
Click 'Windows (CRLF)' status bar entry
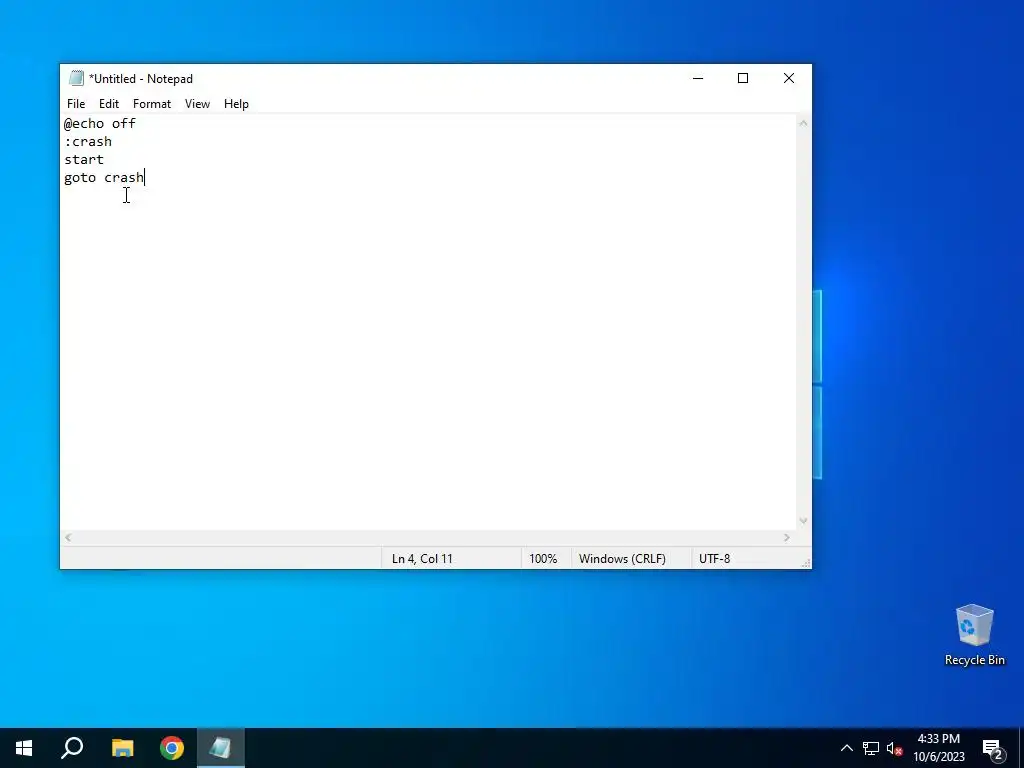pyautogui.click(x=622, y=559)
